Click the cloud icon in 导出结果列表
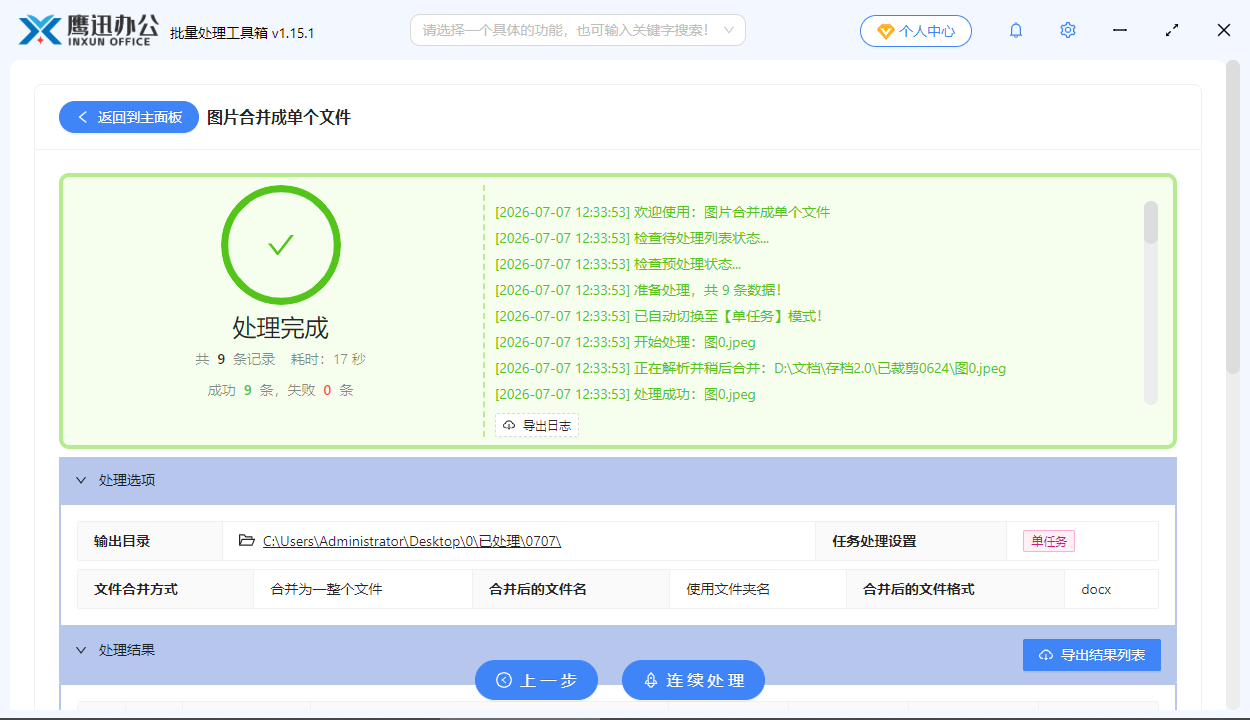The image size is (1250, 720). pyautogui.click(x=1046, y=655)
